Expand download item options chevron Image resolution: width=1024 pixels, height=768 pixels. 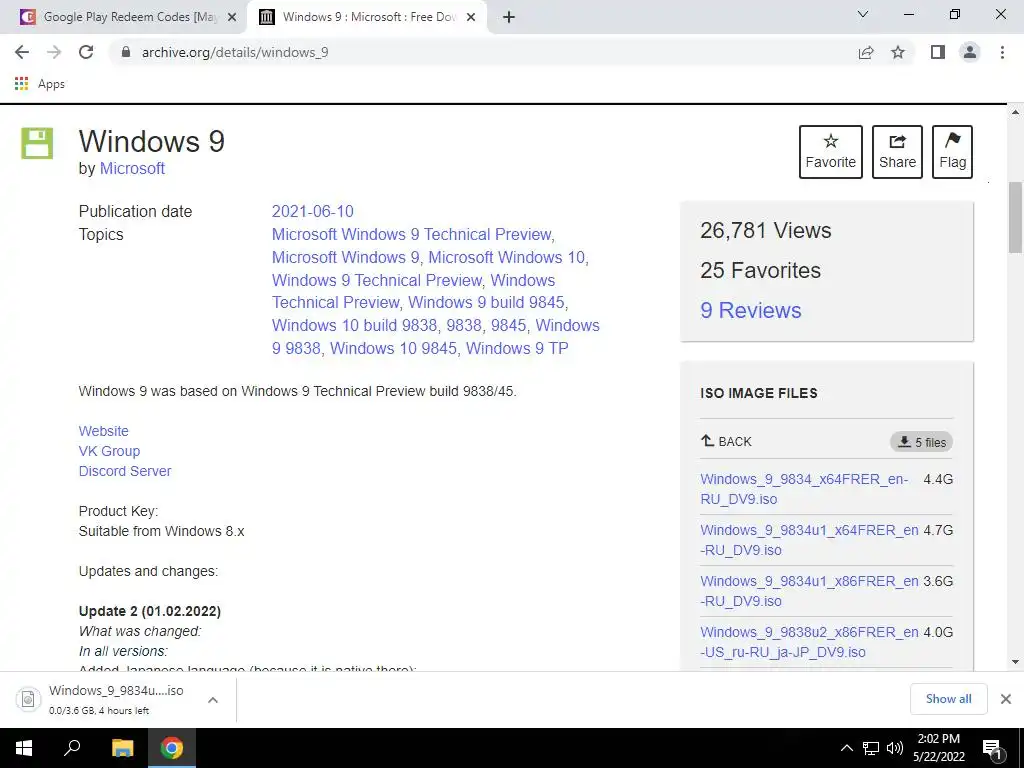pos(212,699)
